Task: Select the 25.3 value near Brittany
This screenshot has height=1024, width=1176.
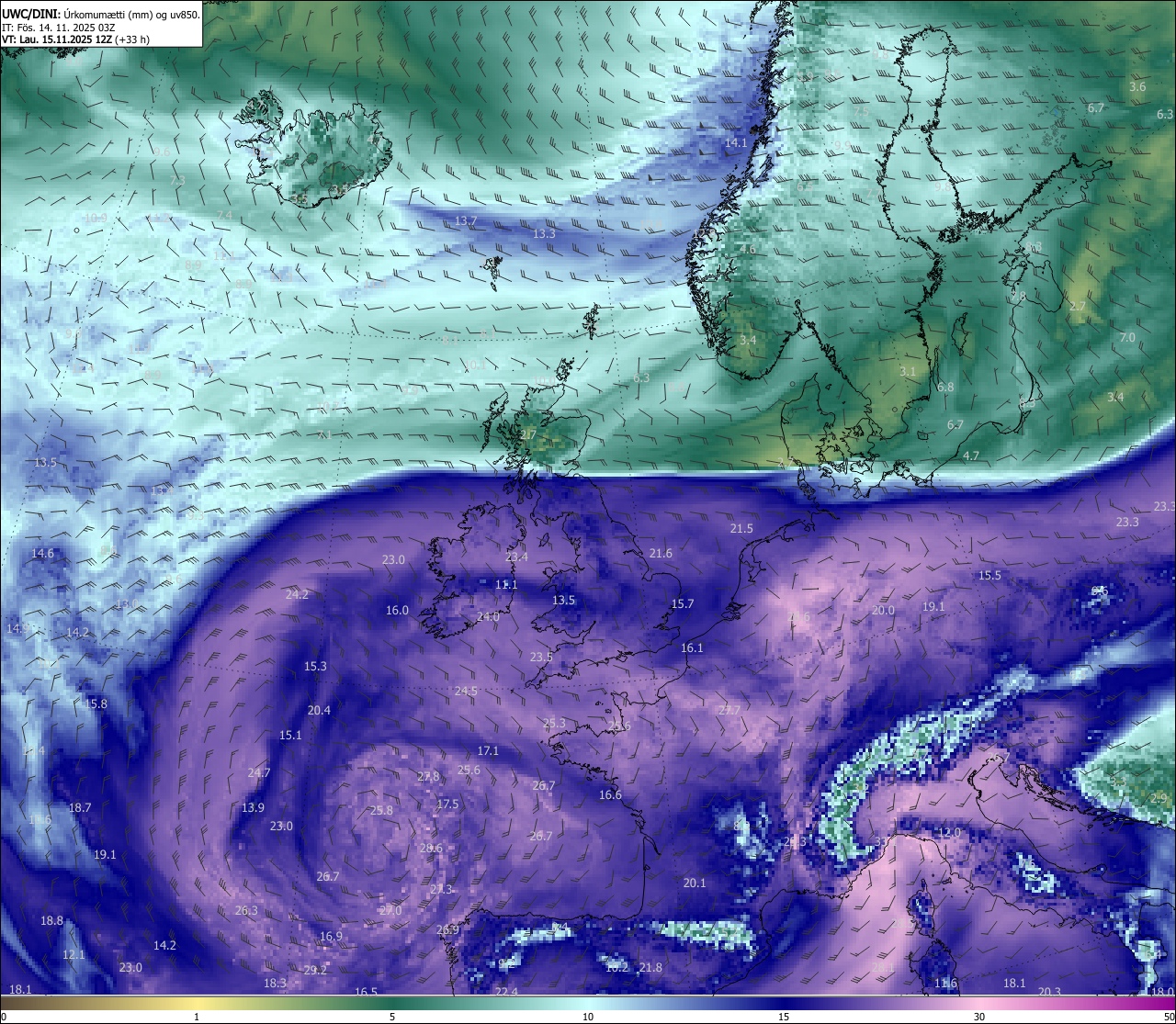Action: tap(554, 724)
